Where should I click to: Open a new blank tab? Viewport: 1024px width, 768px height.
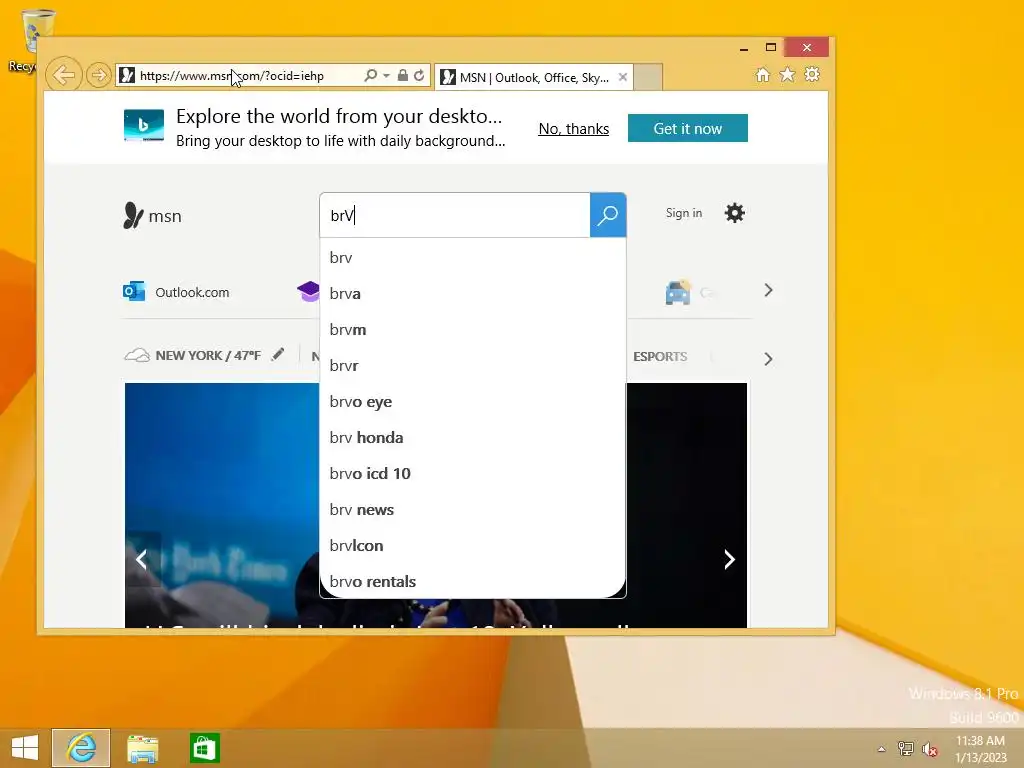tap(648, 77)
